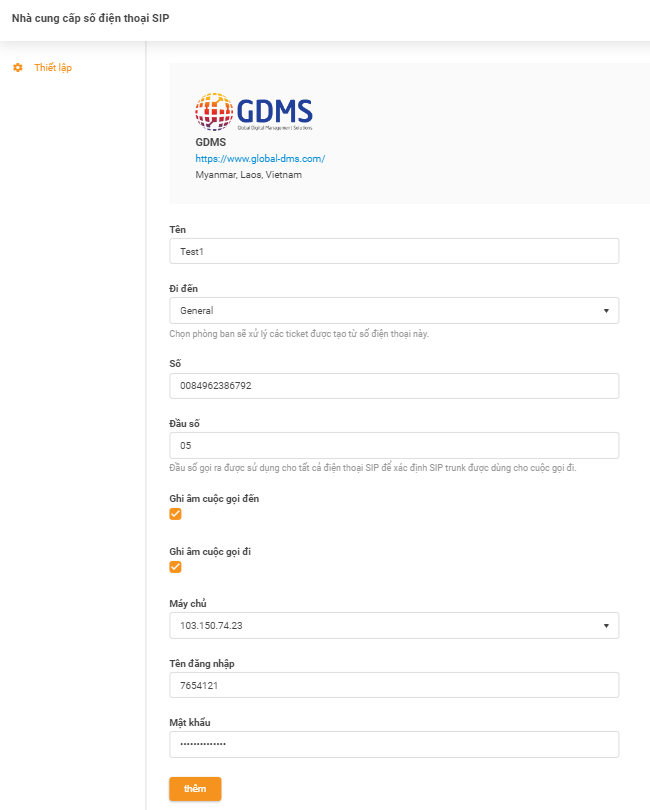Click the Tên input field
This screenshot has height=810, width=650.
(394, 251)
